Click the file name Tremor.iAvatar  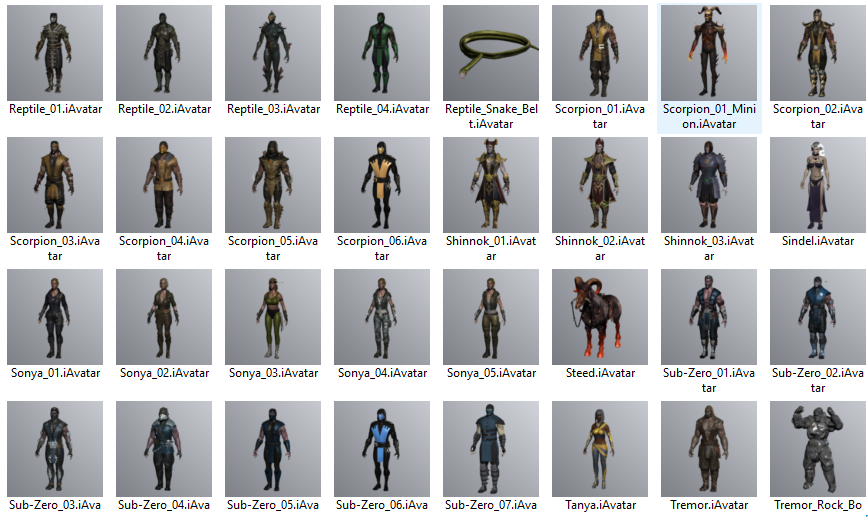click(x=709, y=505)
